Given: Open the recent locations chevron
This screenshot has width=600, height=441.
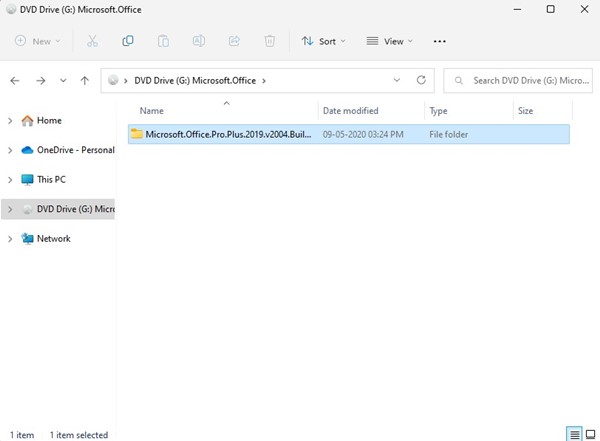Looking at the screenshot, I should click(x=63, y=80).
